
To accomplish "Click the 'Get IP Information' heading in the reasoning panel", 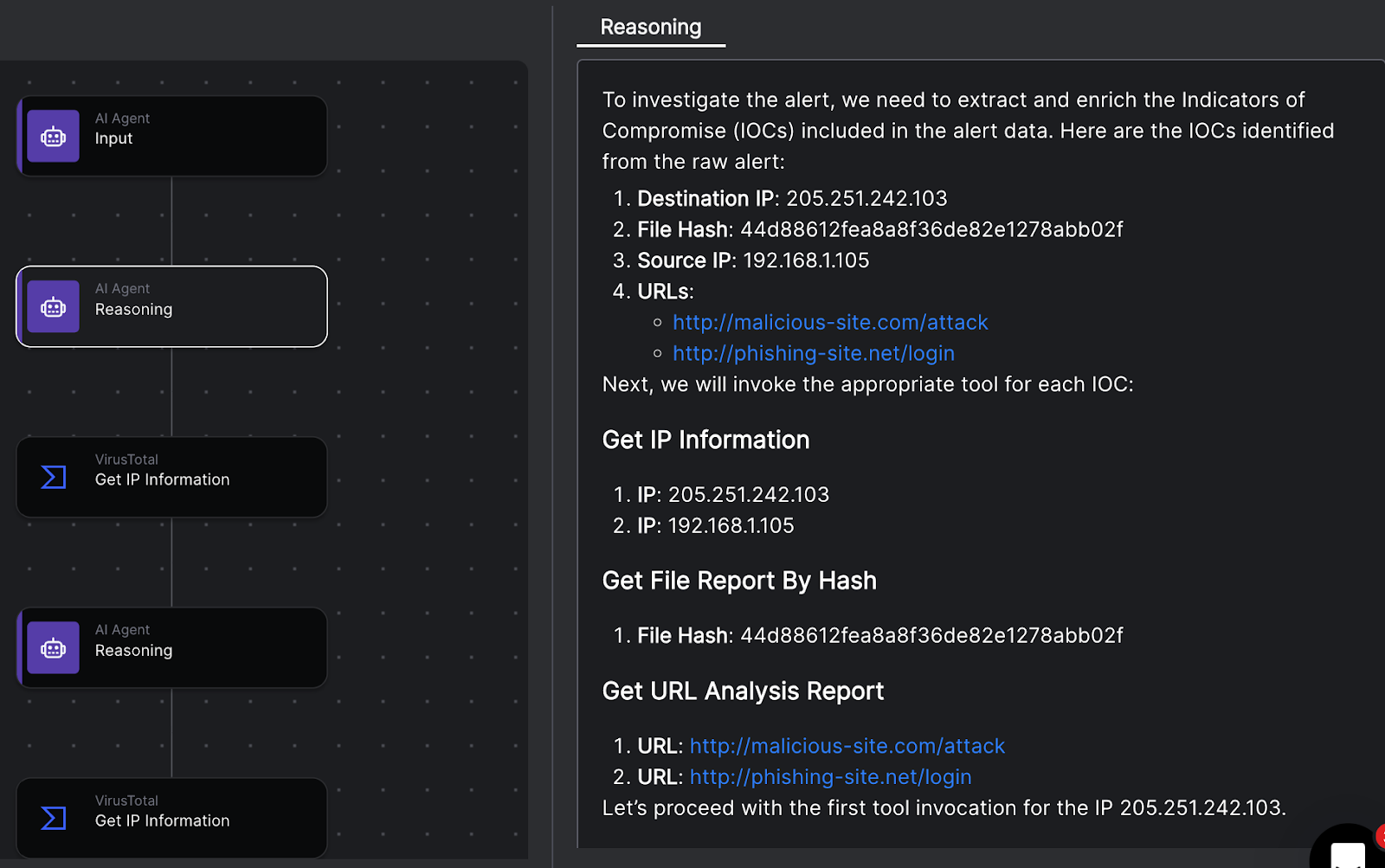I will 705,440.
